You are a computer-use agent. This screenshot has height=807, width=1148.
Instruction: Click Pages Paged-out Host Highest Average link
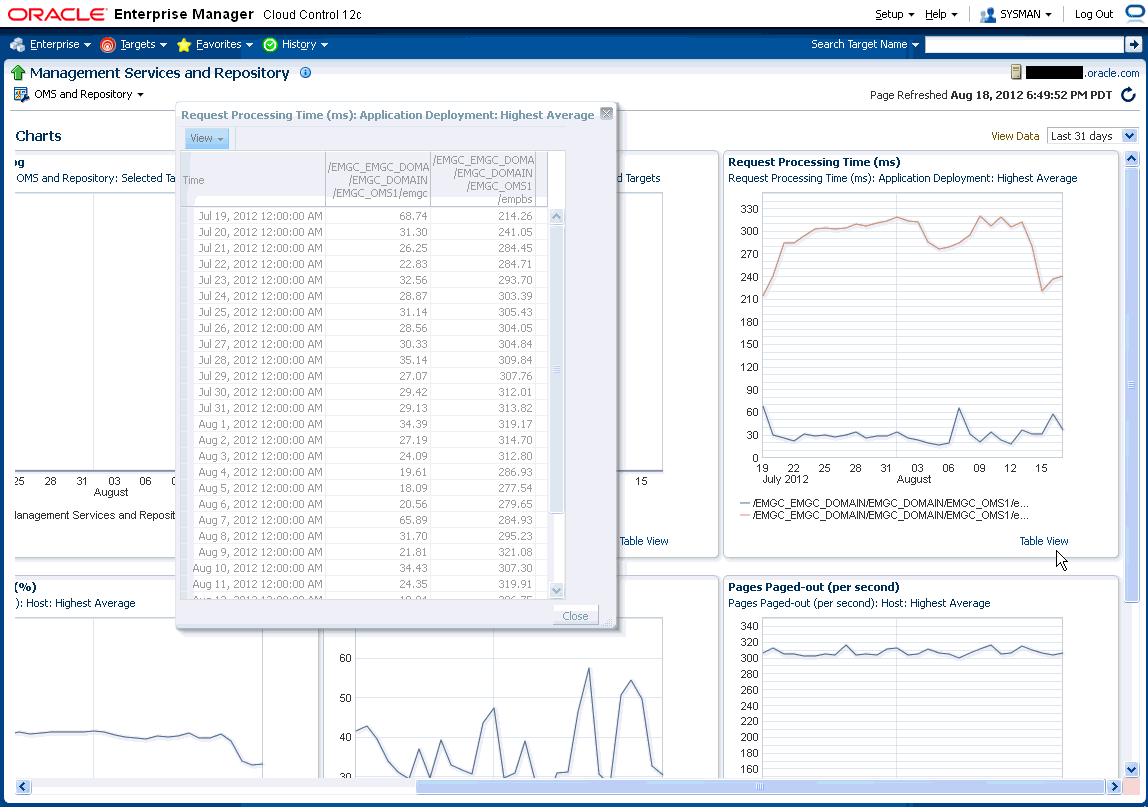(x=859, y=603)
